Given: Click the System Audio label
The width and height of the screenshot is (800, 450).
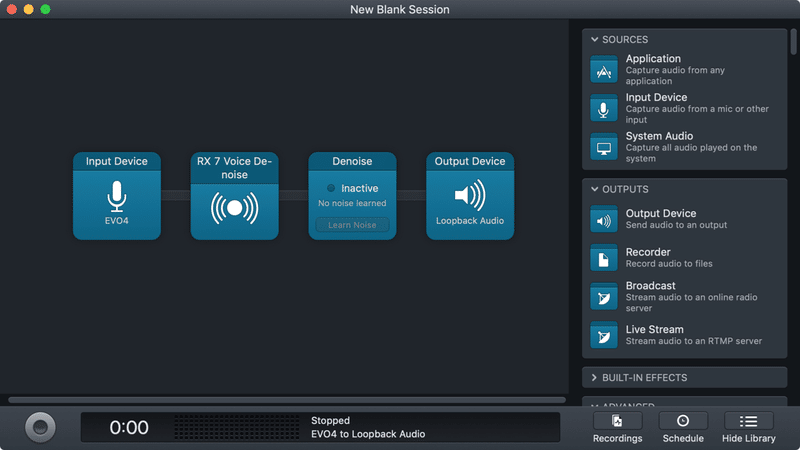Looking at the screenshot, I should pos(659,136).
